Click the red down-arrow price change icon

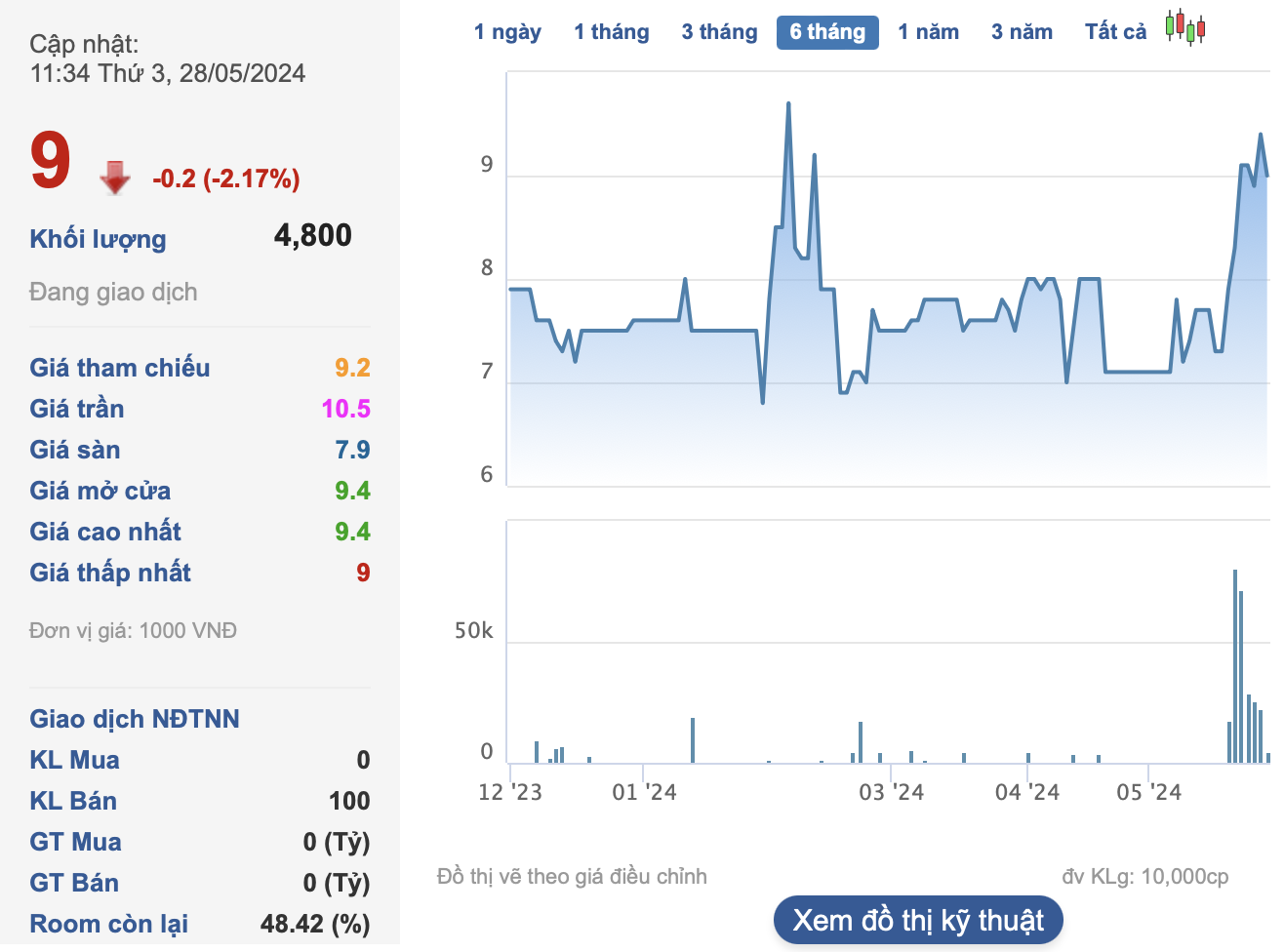point(115,178)
